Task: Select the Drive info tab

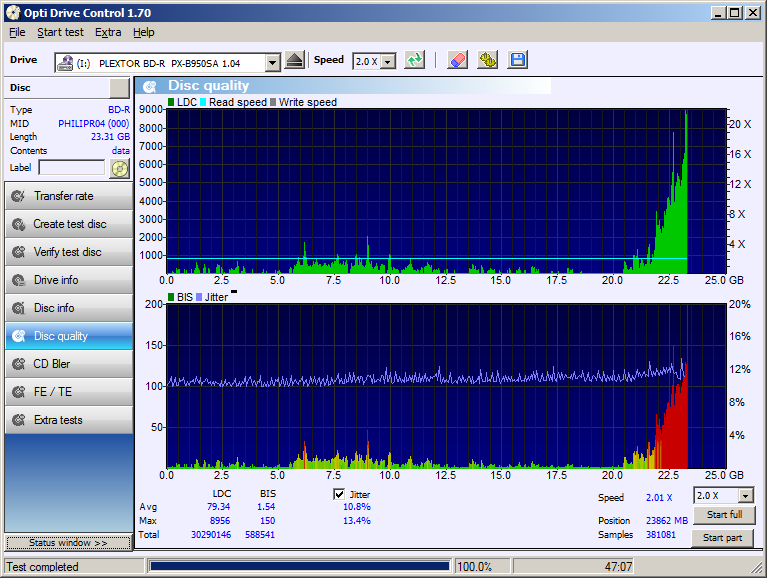Action: 68,280
